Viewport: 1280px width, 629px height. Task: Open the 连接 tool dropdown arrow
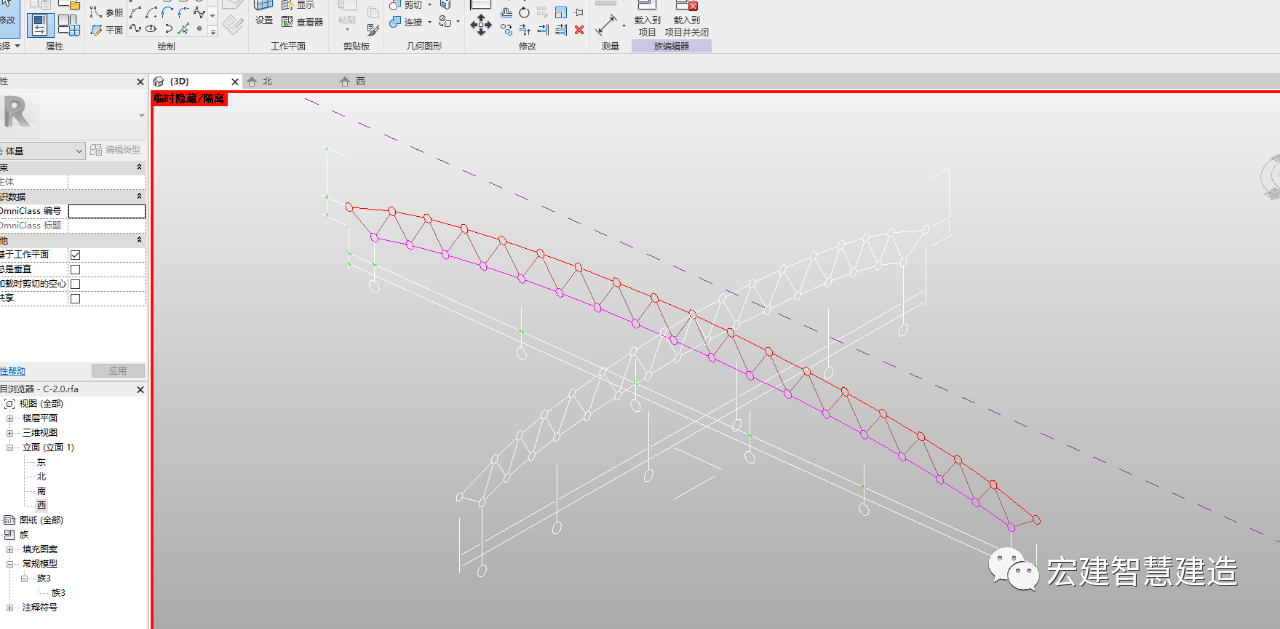430,22
